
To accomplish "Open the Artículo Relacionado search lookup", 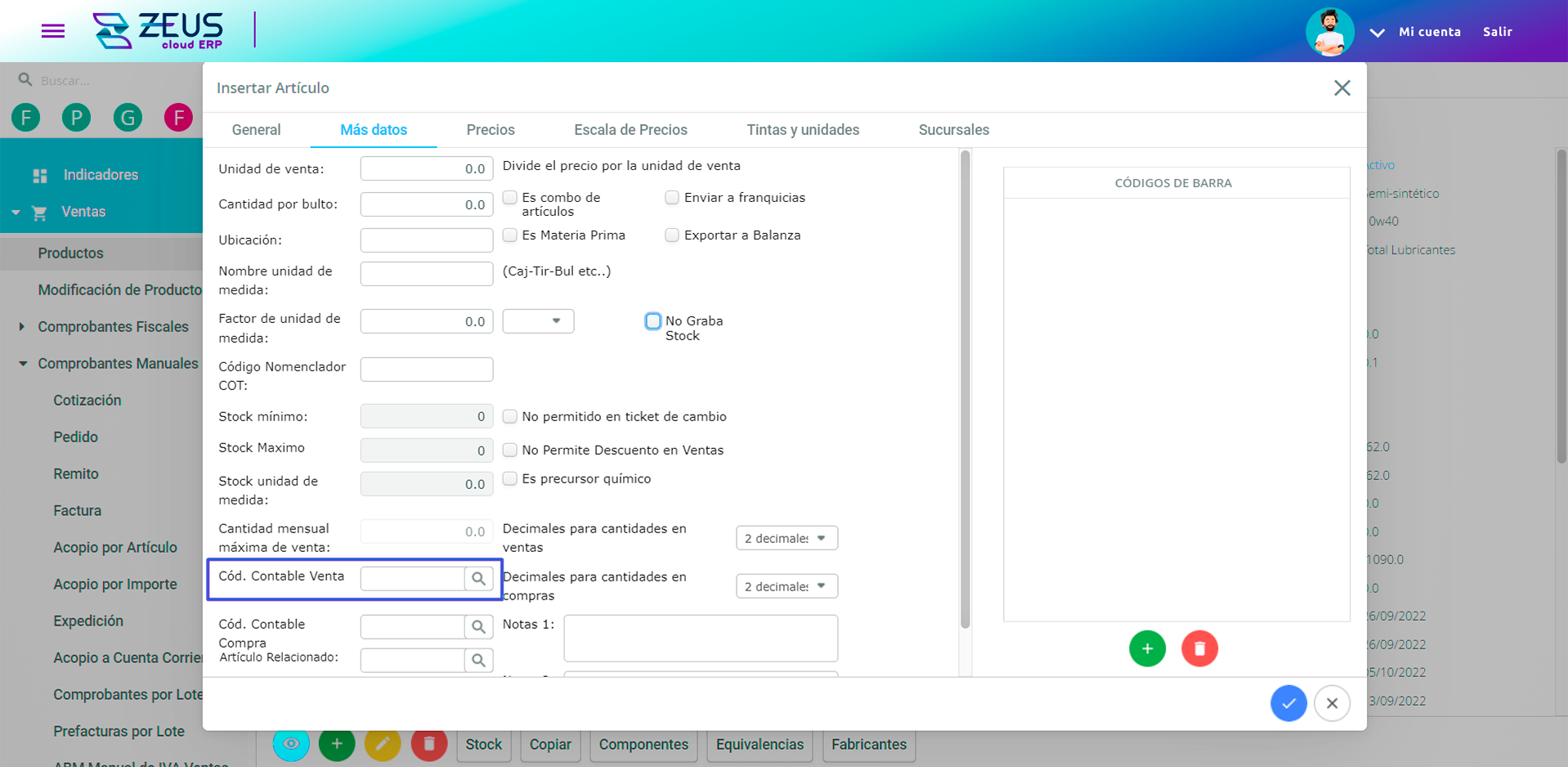I will pyautogui.click(x=478, y=660).
